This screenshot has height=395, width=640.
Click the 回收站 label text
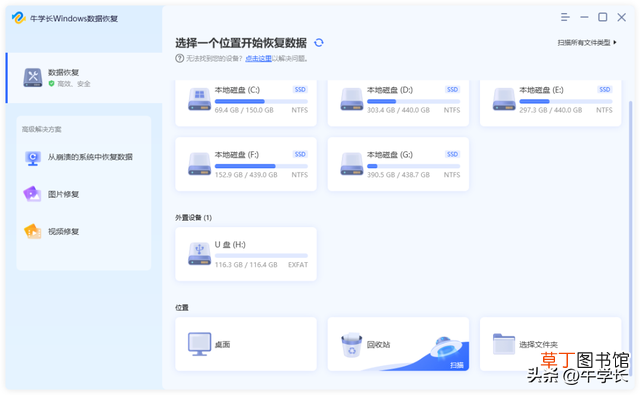[x=378, y=345]
